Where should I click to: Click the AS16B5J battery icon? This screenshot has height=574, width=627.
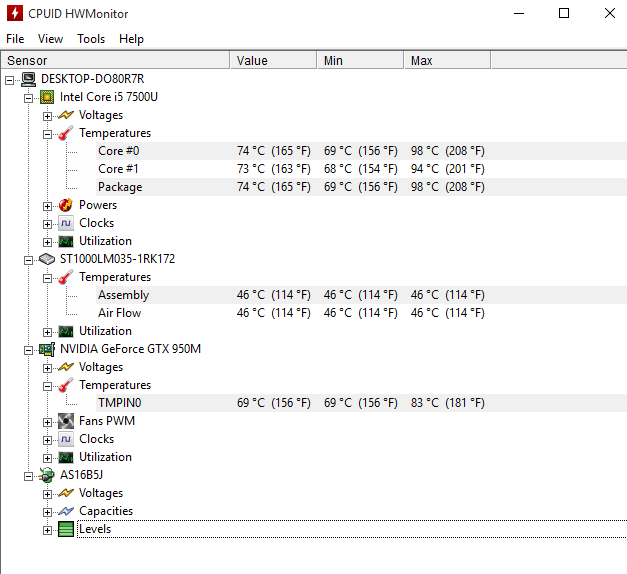click(47, 475)
